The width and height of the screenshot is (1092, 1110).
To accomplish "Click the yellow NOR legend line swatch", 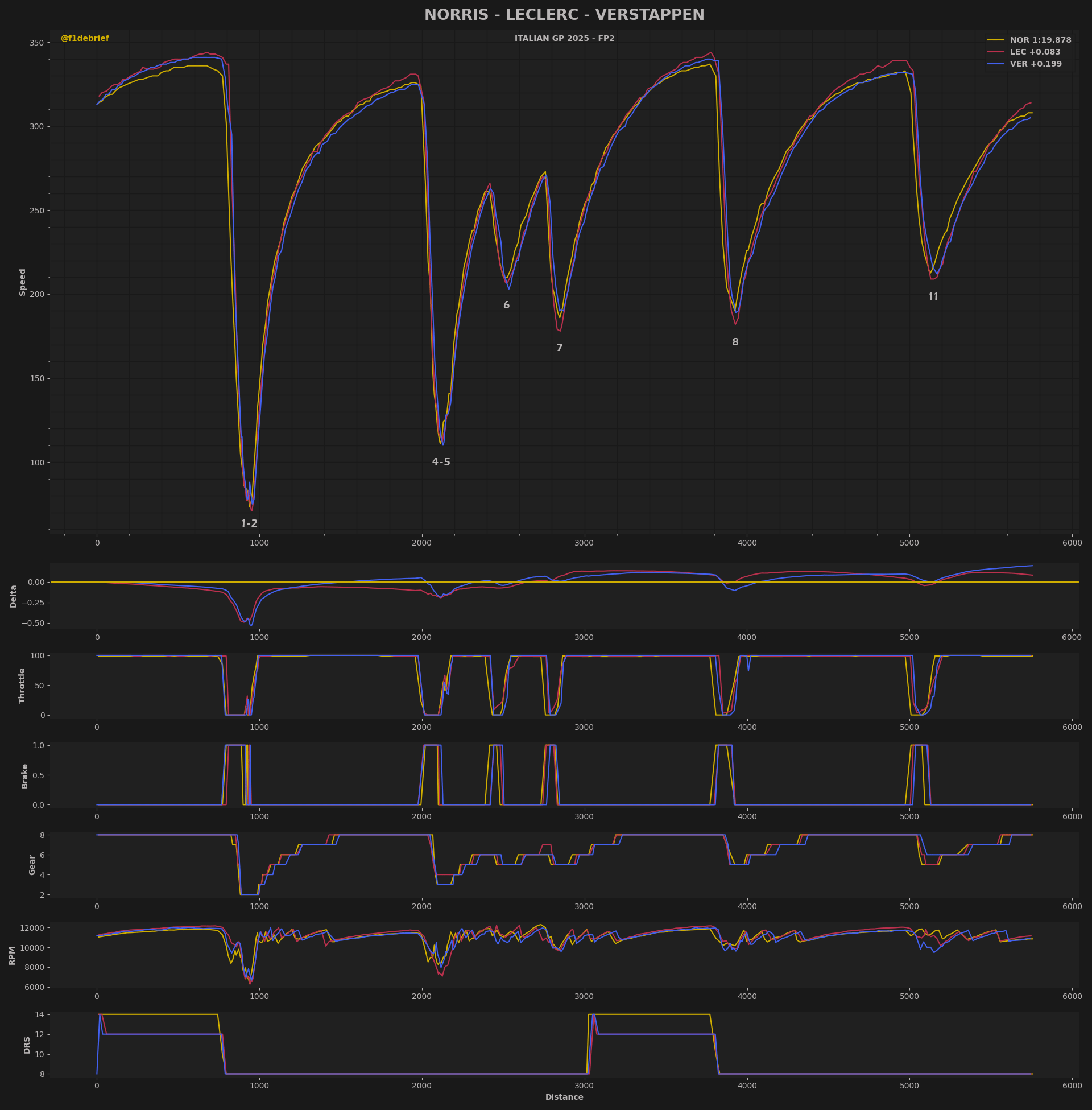I will coord(996,40).
